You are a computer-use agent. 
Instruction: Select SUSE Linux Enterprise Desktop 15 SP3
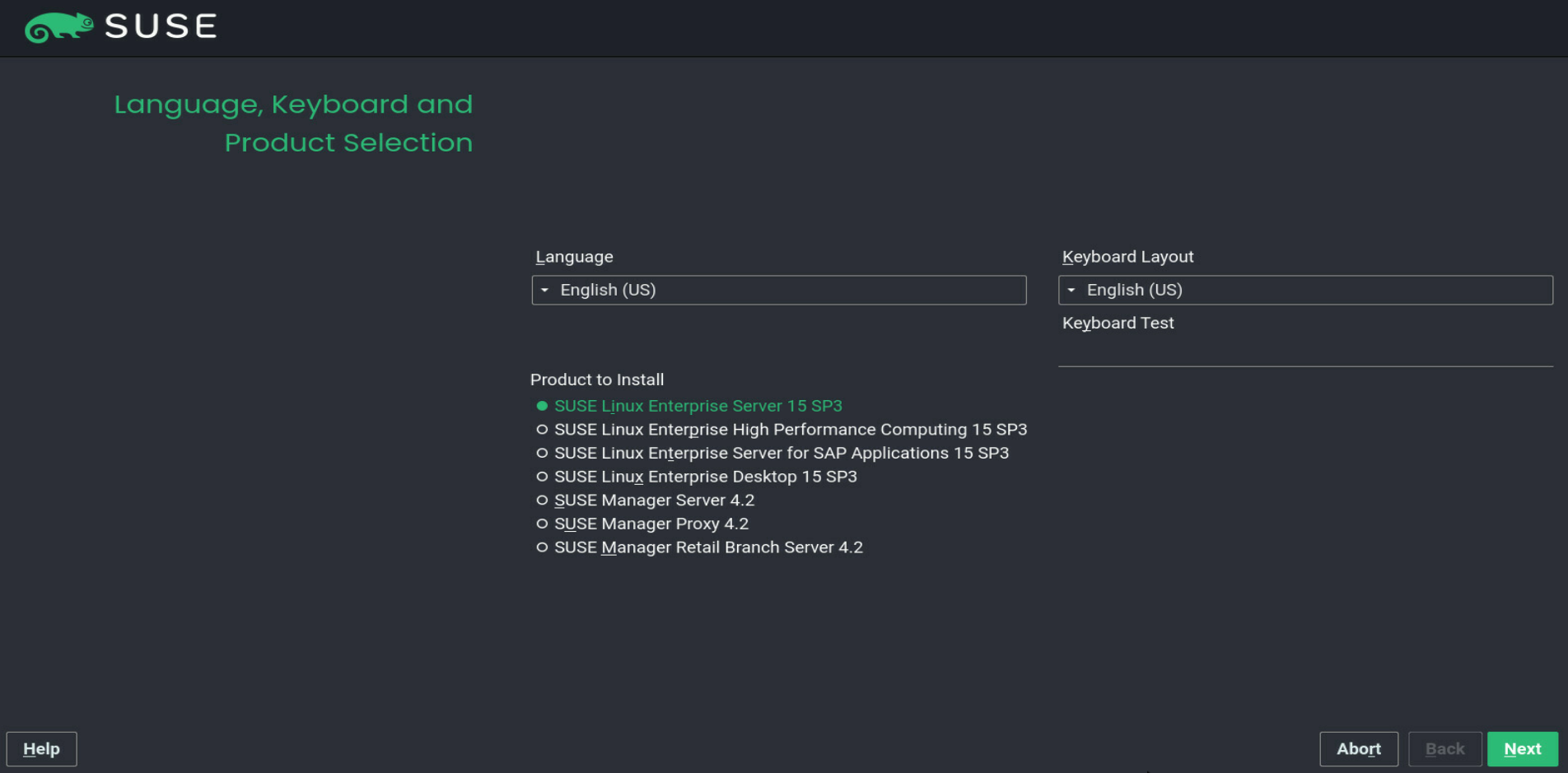pyautogui.click(x=697, y=477)
